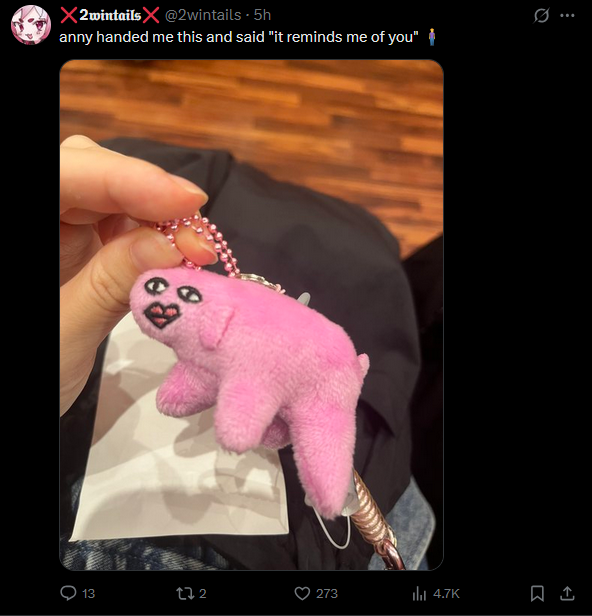Click the red X before the display name
The width and height of the screenshot is (592, 616).
pos(69,15)
